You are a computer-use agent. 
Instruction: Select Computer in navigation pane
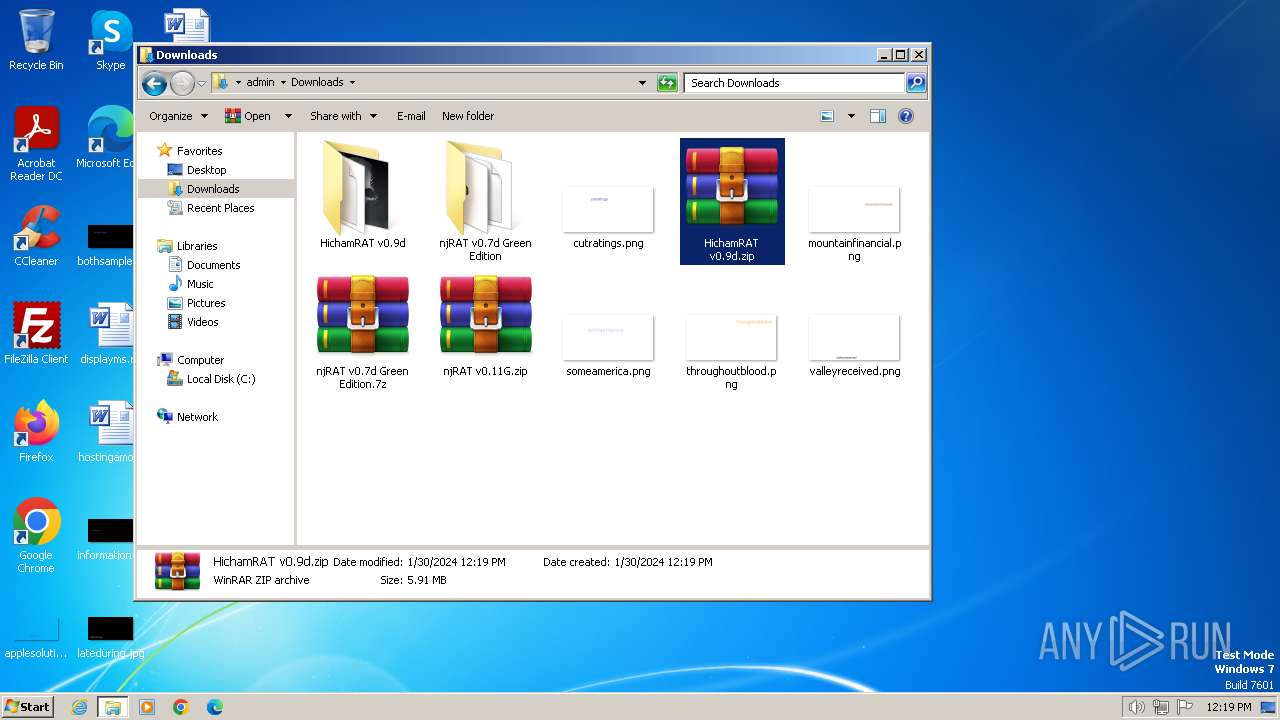(200, 360)
